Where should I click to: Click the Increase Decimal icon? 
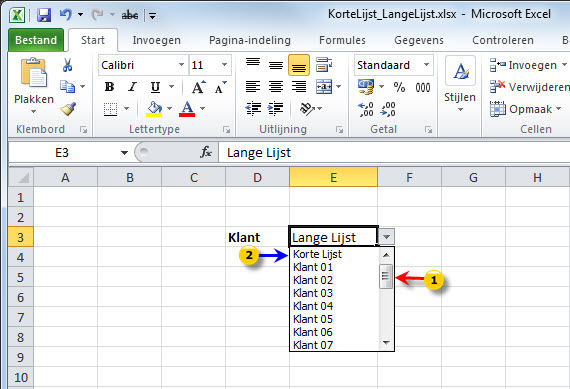(x=366, y=109)
